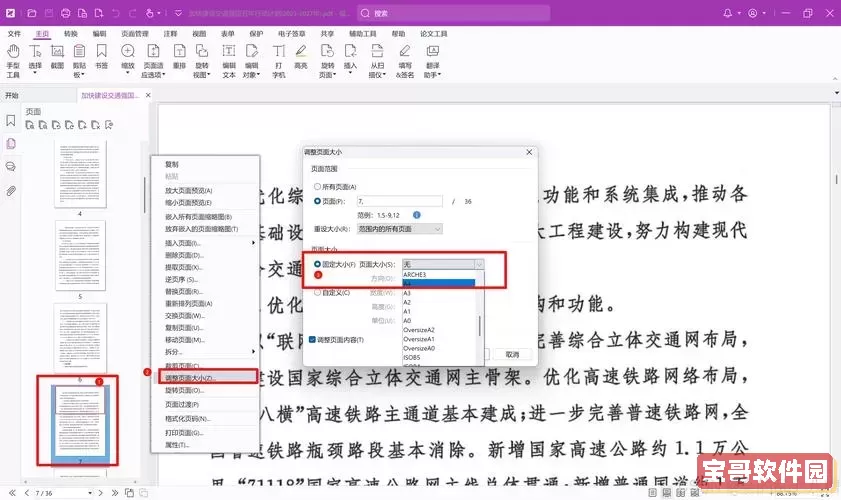Select the Edit Text (编辑文本) tool
The width and height of the screenshot is (841, 500).
pos(229,52)
